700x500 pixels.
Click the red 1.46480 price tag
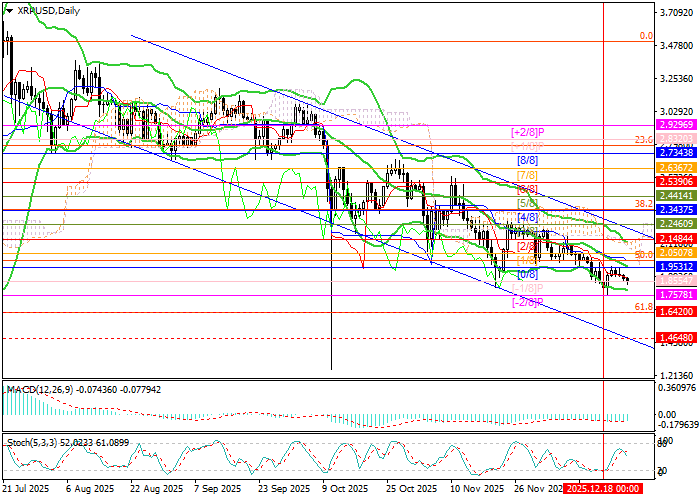coord(676,339)
